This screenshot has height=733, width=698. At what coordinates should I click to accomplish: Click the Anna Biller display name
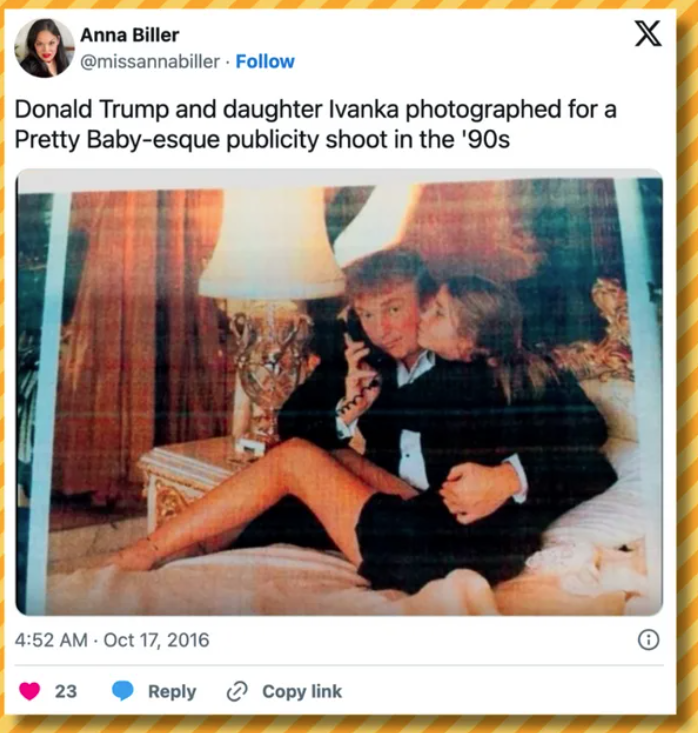[x=129, y=35]
